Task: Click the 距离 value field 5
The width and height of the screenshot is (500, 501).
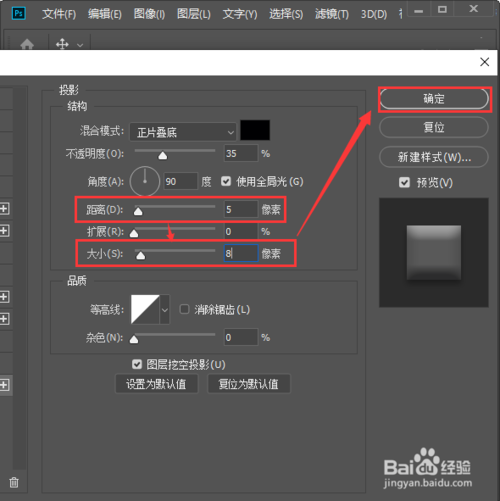Action: 241,209
